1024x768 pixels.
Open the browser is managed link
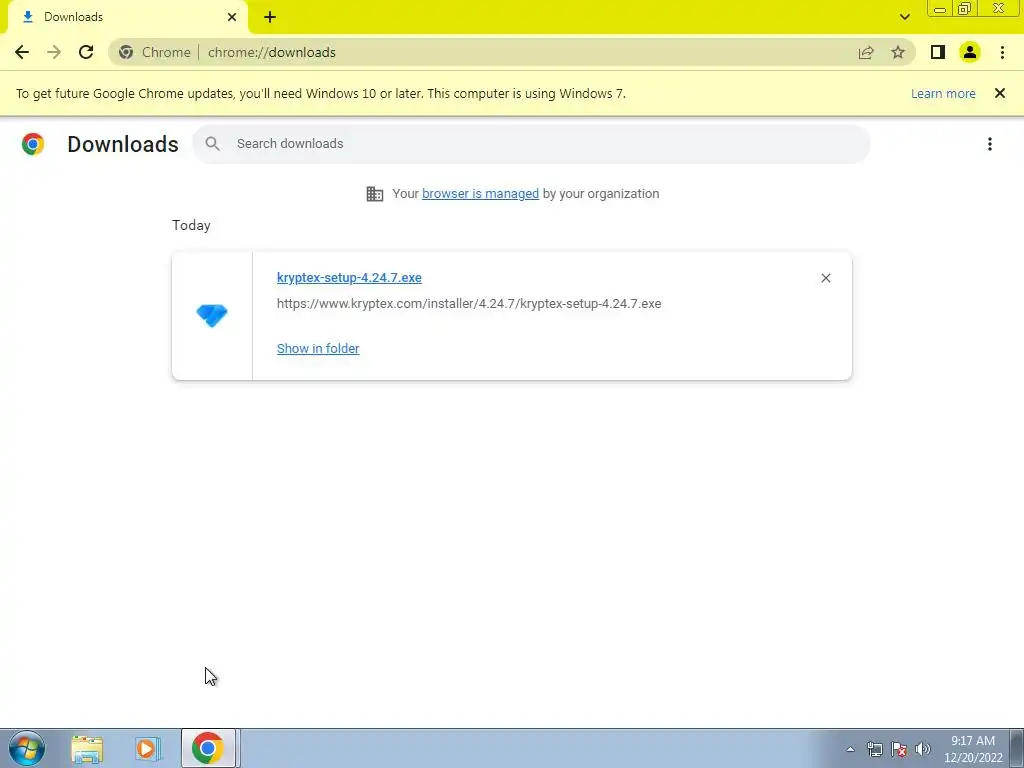point(480,194)
